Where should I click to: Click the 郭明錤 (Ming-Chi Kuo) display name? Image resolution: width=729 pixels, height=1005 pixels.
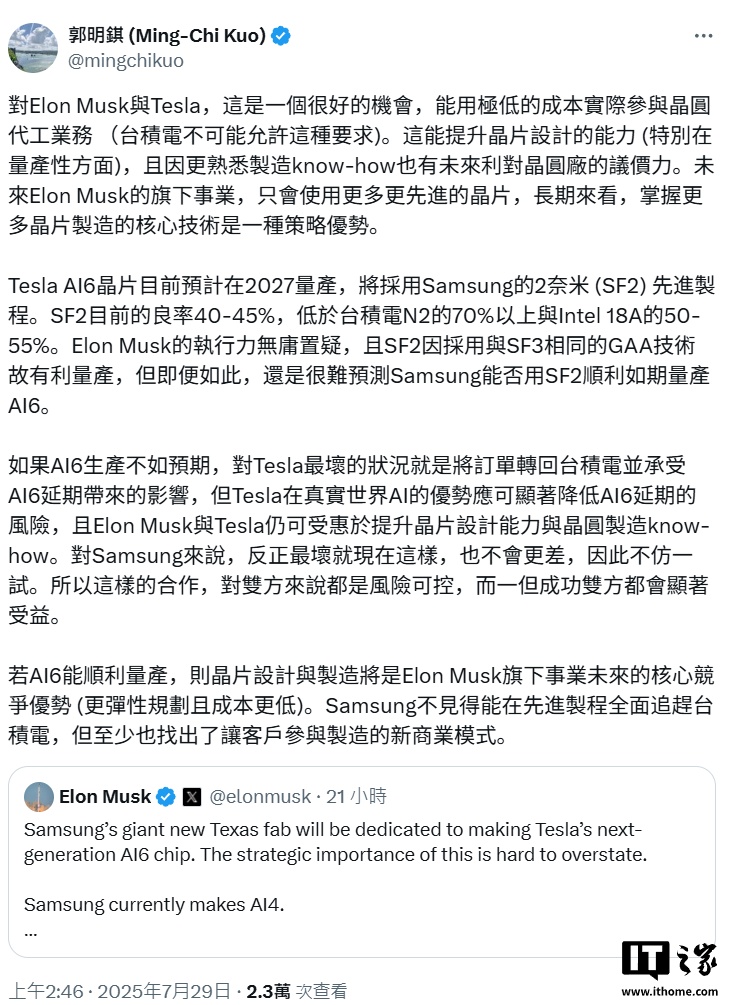(167, 35)
